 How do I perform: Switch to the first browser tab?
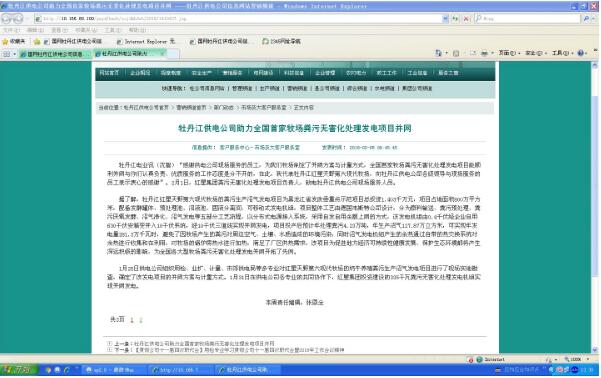pos(54,54)
